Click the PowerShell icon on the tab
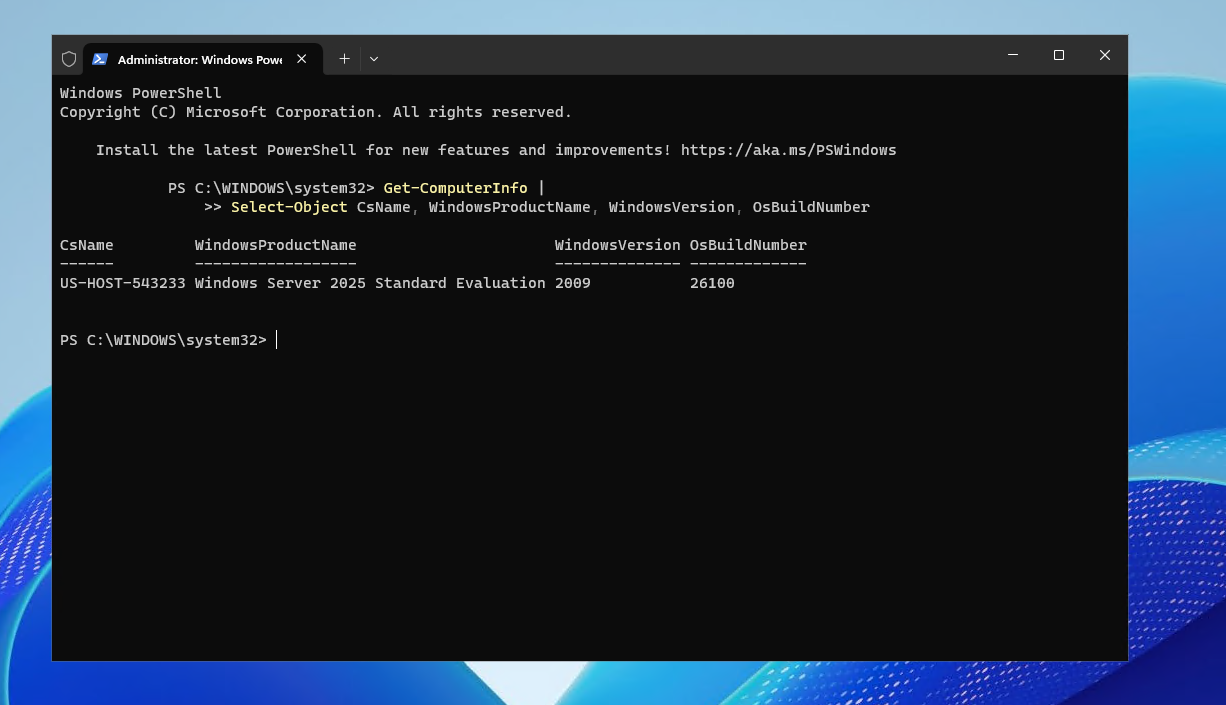1226x705 pixels. point(100,59)
